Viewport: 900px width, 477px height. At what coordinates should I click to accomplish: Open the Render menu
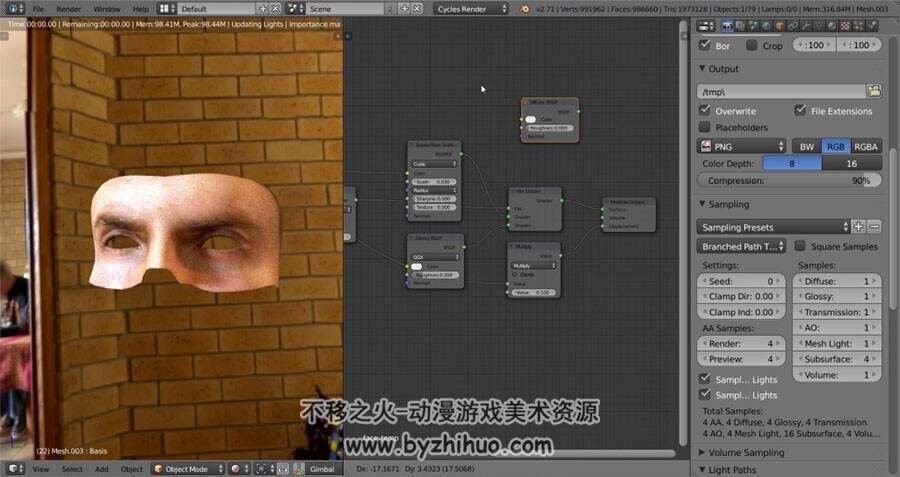69,9
